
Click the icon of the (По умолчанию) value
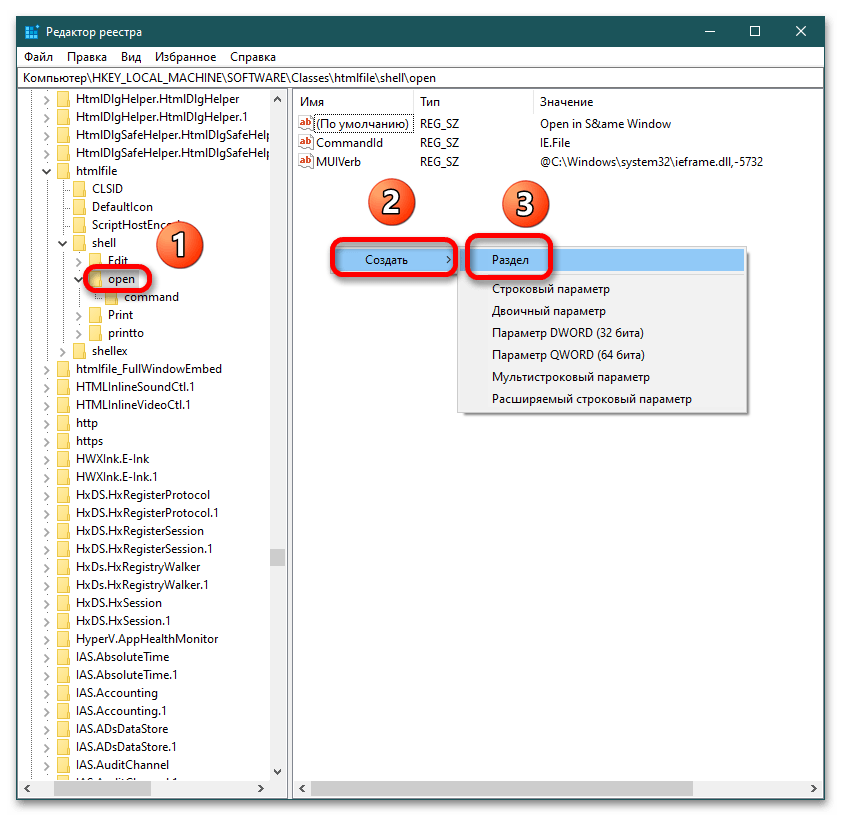click(306, 124)
